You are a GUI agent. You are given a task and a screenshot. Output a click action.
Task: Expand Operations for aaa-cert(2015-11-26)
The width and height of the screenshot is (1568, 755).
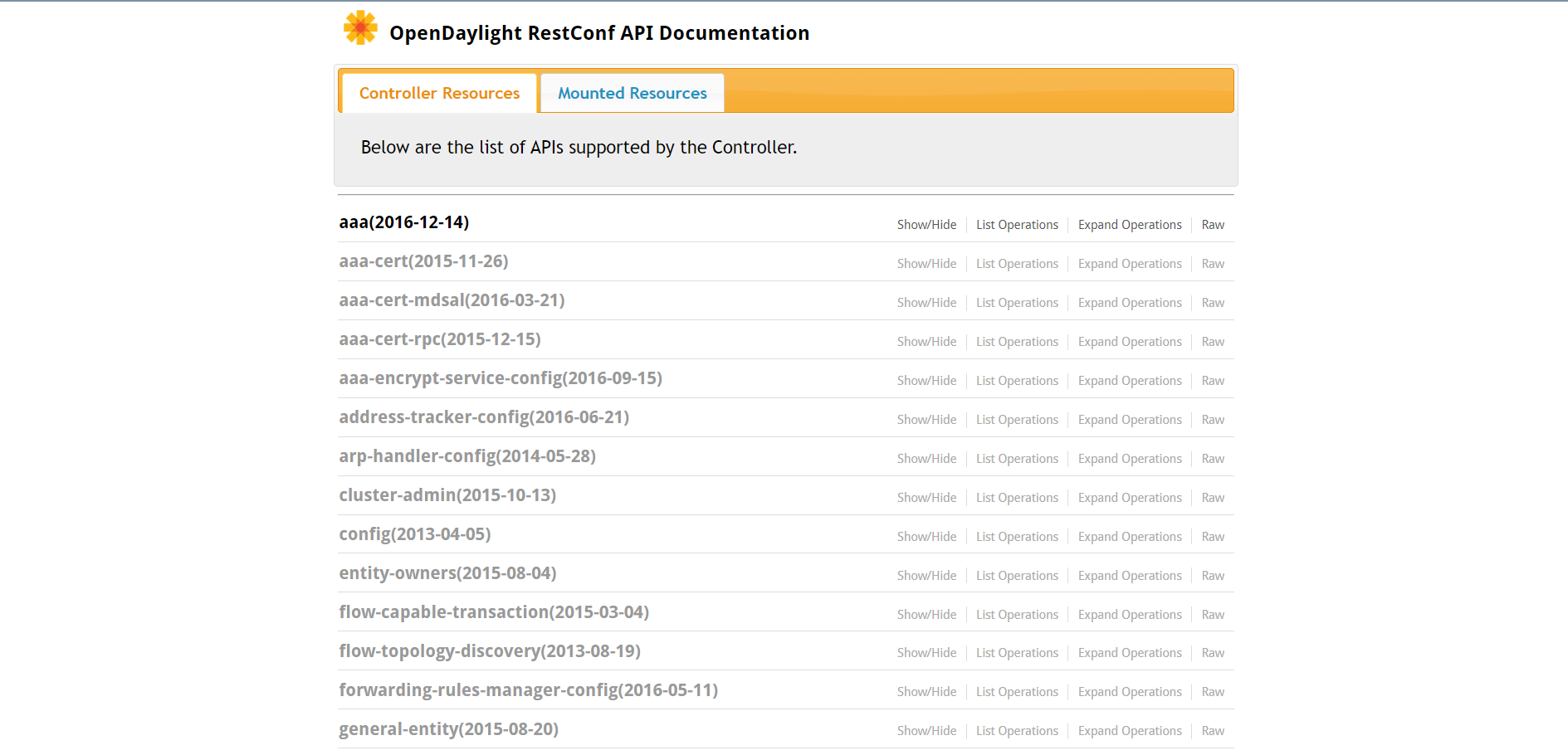[x=1129, y=264]
